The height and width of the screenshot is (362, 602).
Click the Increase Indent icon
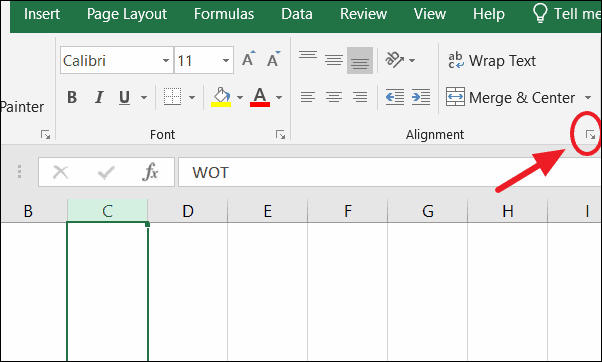click(x=421, y=97)
